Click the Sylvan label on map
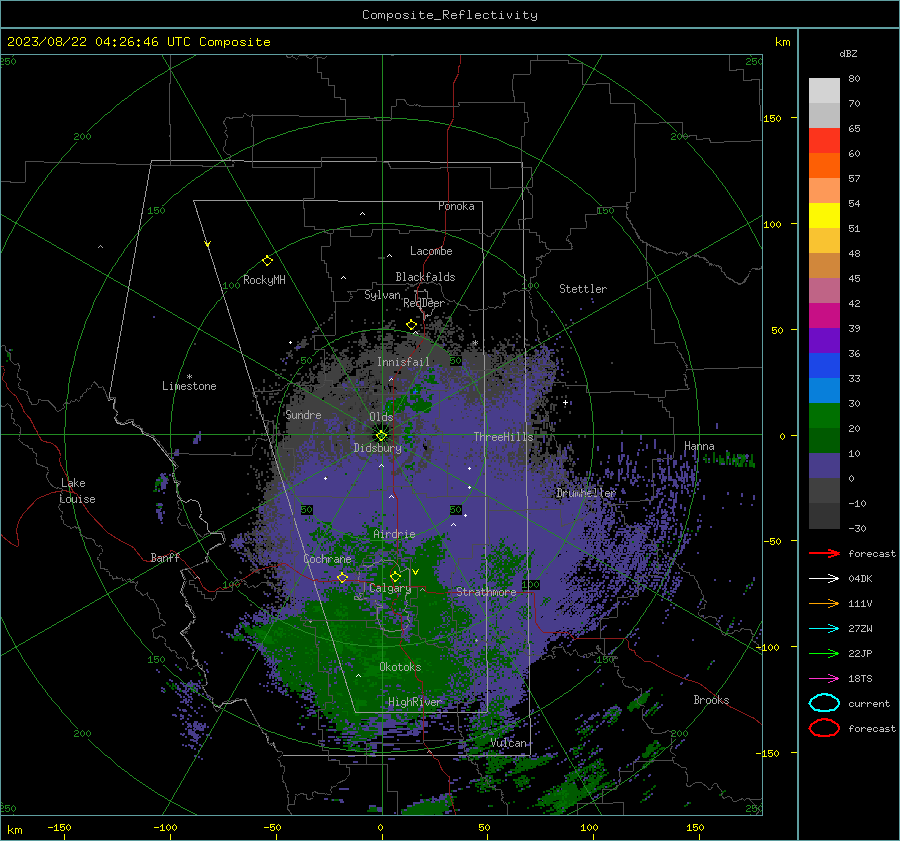Screen dimensions: 900x841 tap(382, 295)
